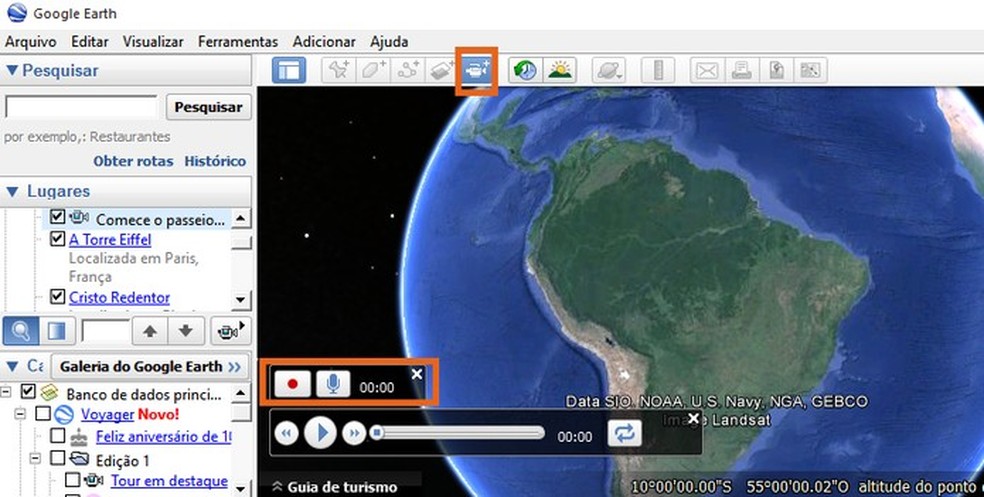Image resolution: width=984 pixels, height=497 pixels.
Task: Toggle sunlight across the landscape
Action: pos(560,70)
